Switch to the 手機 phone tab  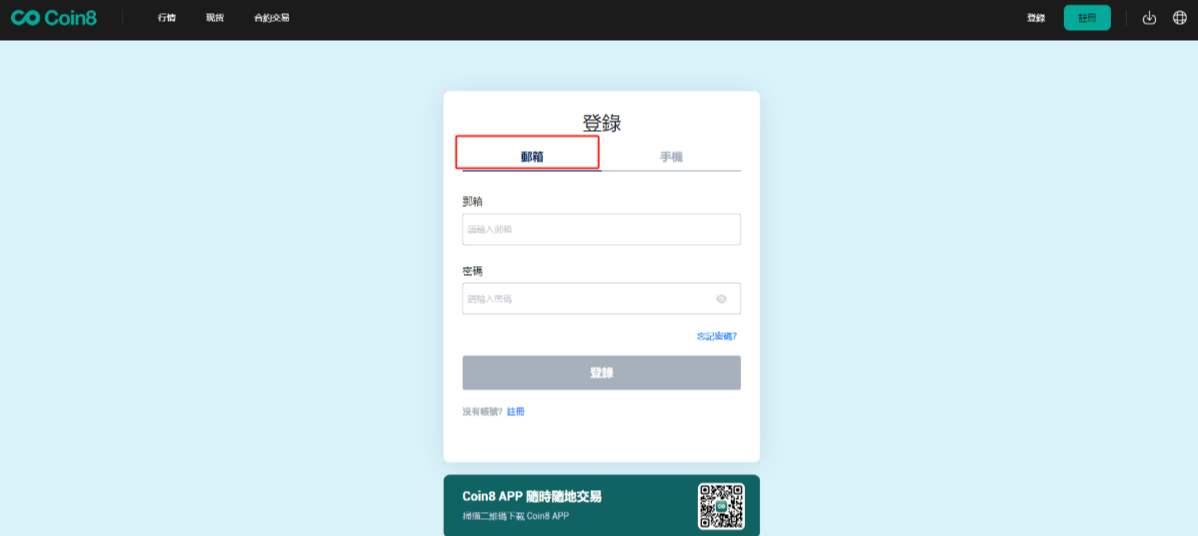pyautogui.click(x=672, y=157)
